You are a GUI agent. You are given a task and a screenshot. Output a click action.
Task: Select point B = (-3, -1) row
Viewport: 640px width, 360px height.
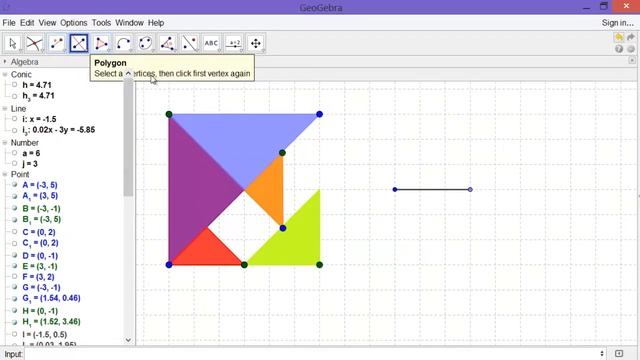pos(41,209)
